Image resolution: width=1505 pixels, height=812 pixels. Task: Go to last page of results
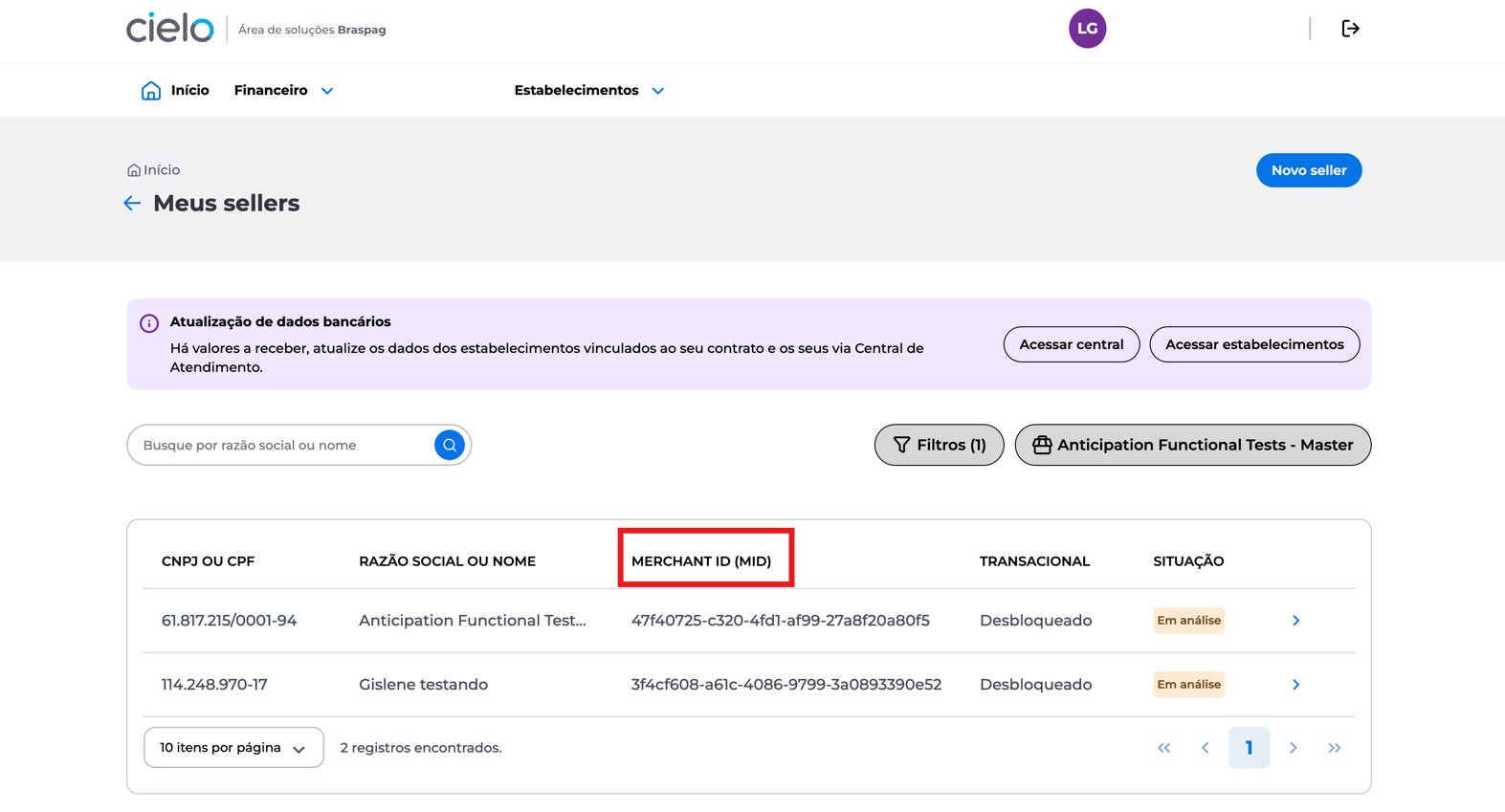click(1335, 748)
